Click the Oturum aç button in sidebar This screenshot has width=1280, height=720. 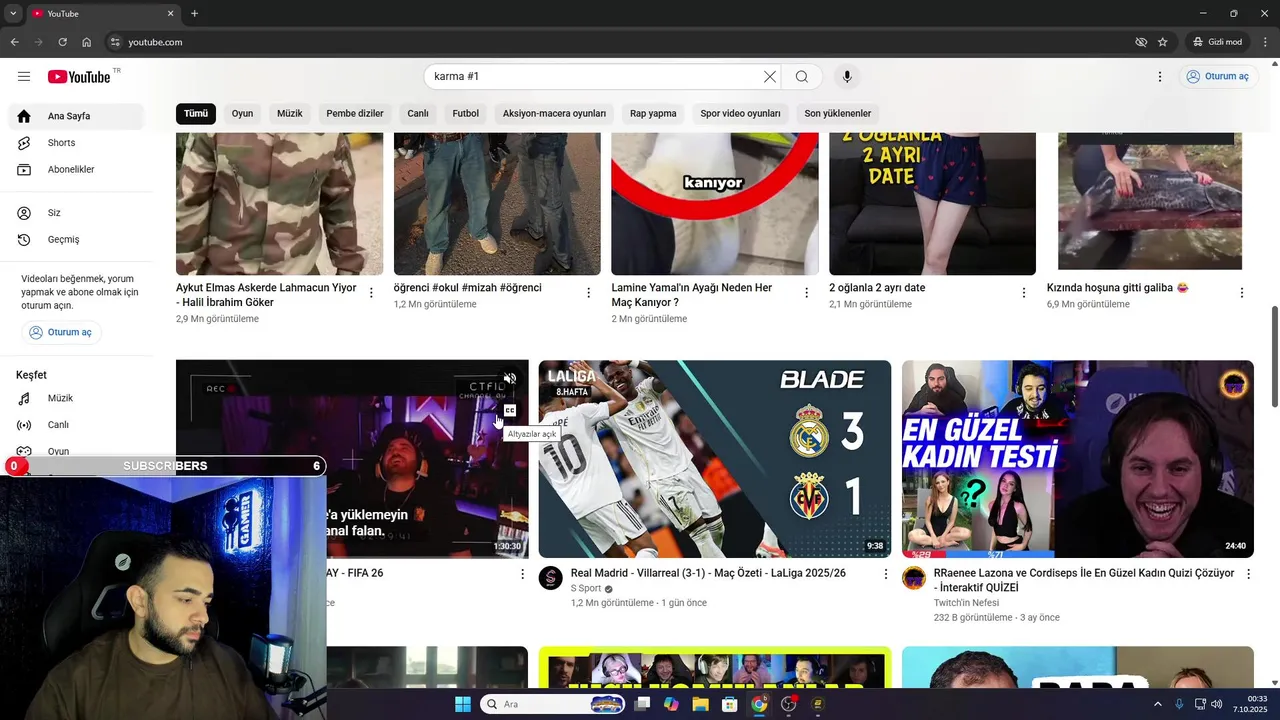click(61, 332)
